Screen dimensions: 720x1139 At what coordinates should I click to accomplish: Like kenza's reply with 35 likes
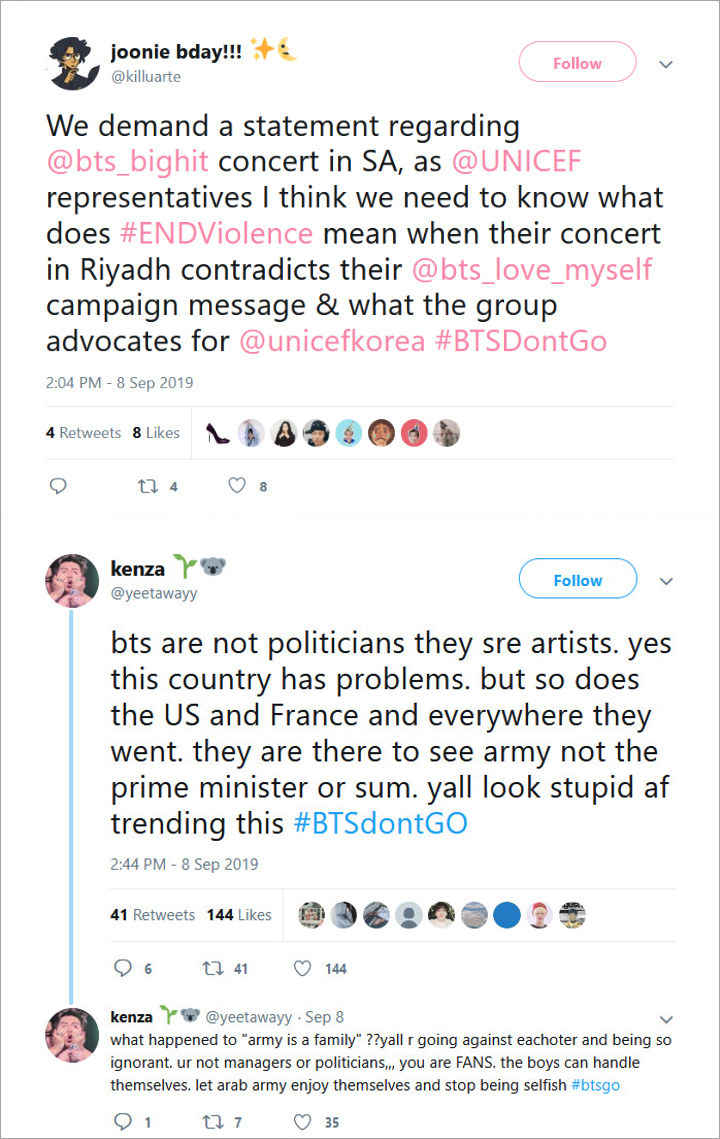coord(302,1122)
